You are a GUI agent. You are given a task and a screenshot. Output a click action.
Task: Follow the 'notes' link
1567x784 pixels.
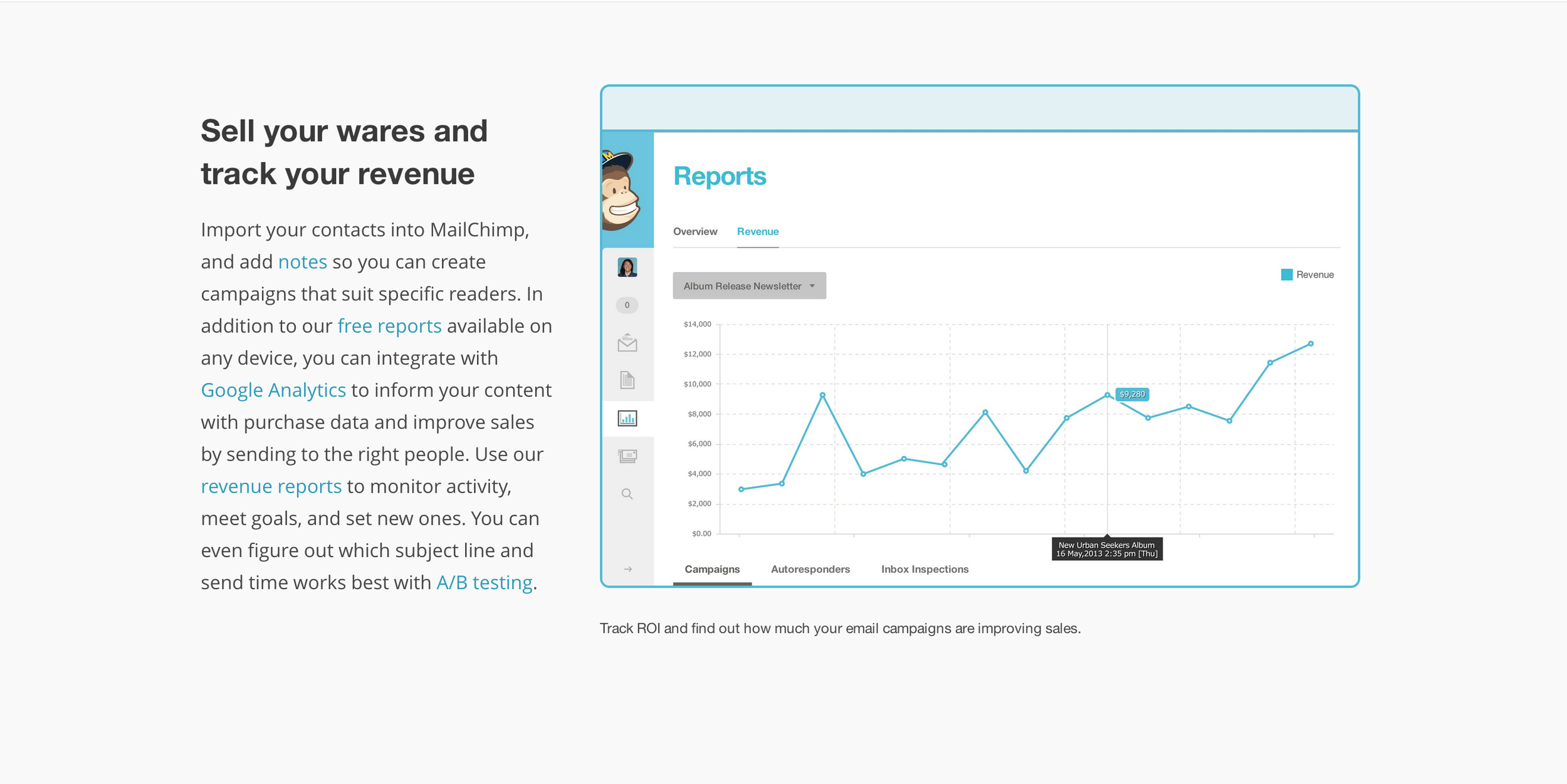[303, 262]
